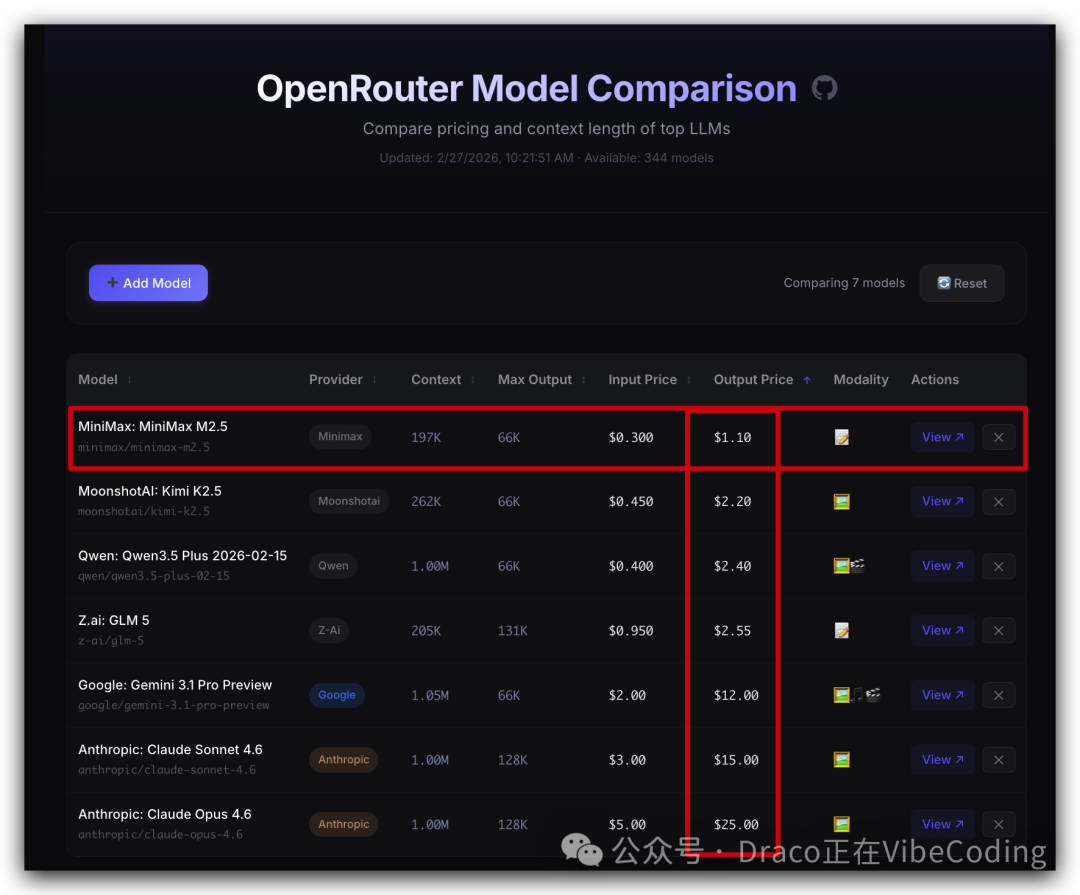Click GLM 5 max output 131K
Viewport: 1080px width, 895px height.
[x=512, y=631]
